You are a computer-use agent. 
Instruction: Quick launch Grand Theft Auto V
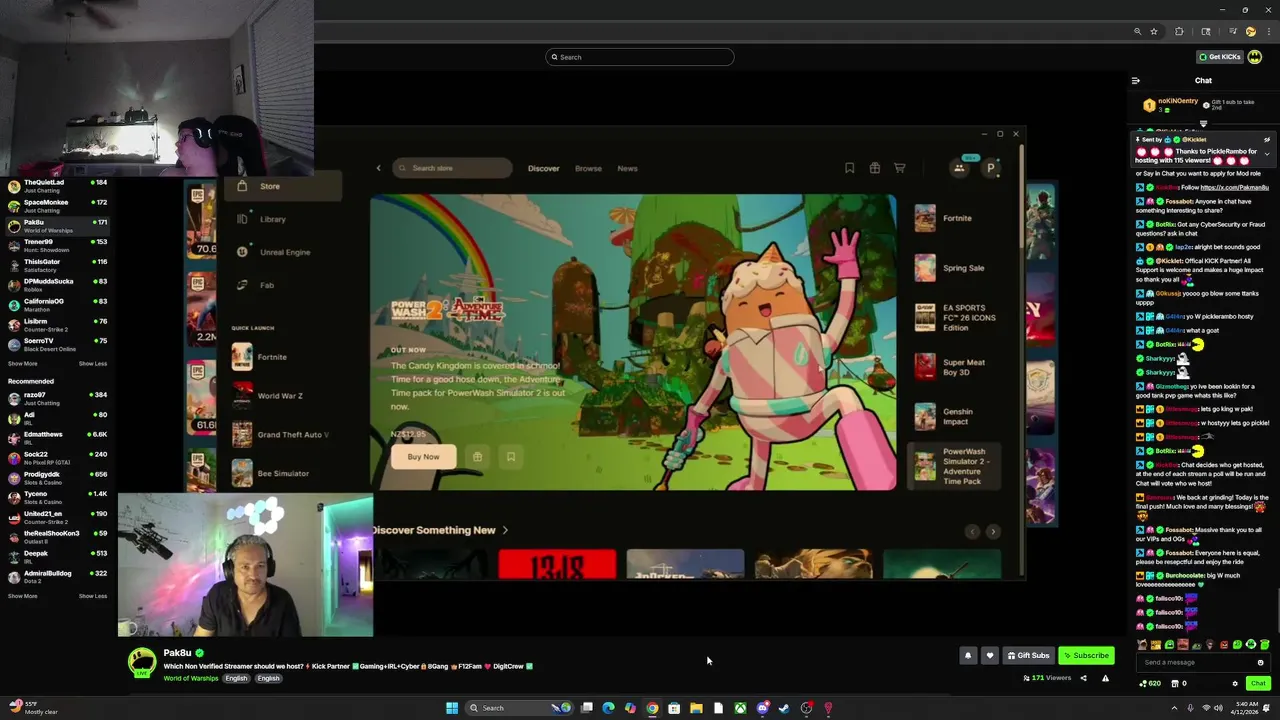click(284, 435)
